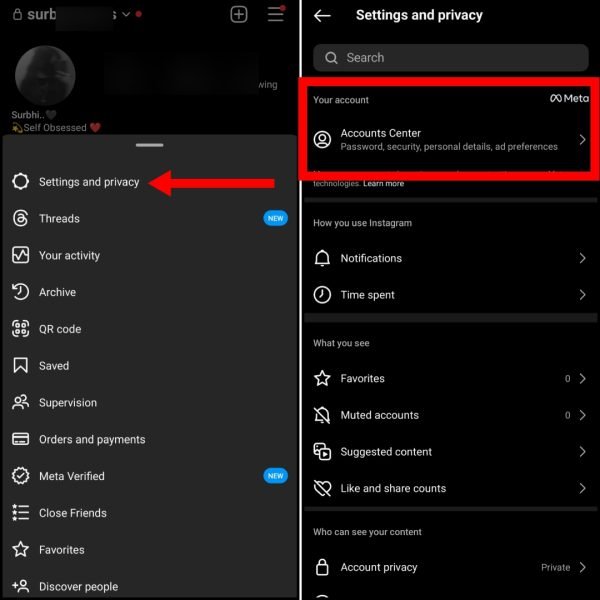Viewport: 600px width, 600px height.
Task: Go back using the arrow icon
Action: 322,16
